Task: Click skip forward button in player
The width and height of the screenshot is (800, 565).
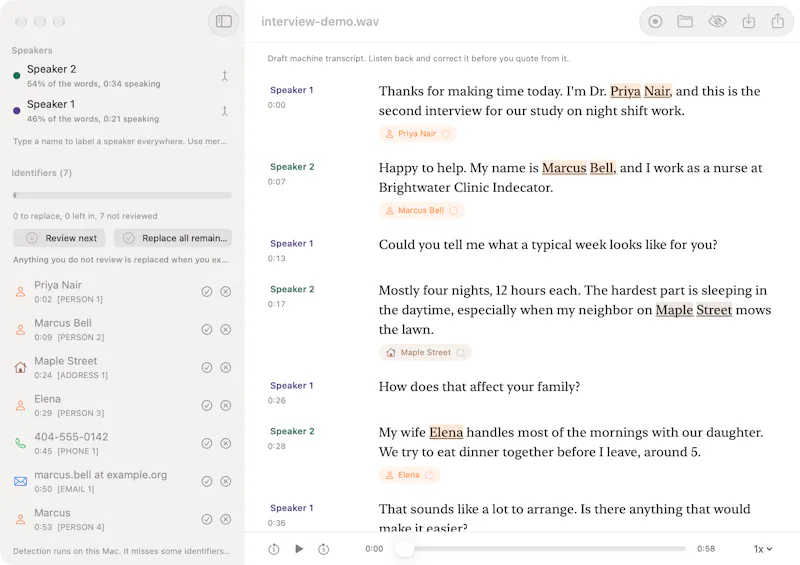Action: (x=323, y=549)
